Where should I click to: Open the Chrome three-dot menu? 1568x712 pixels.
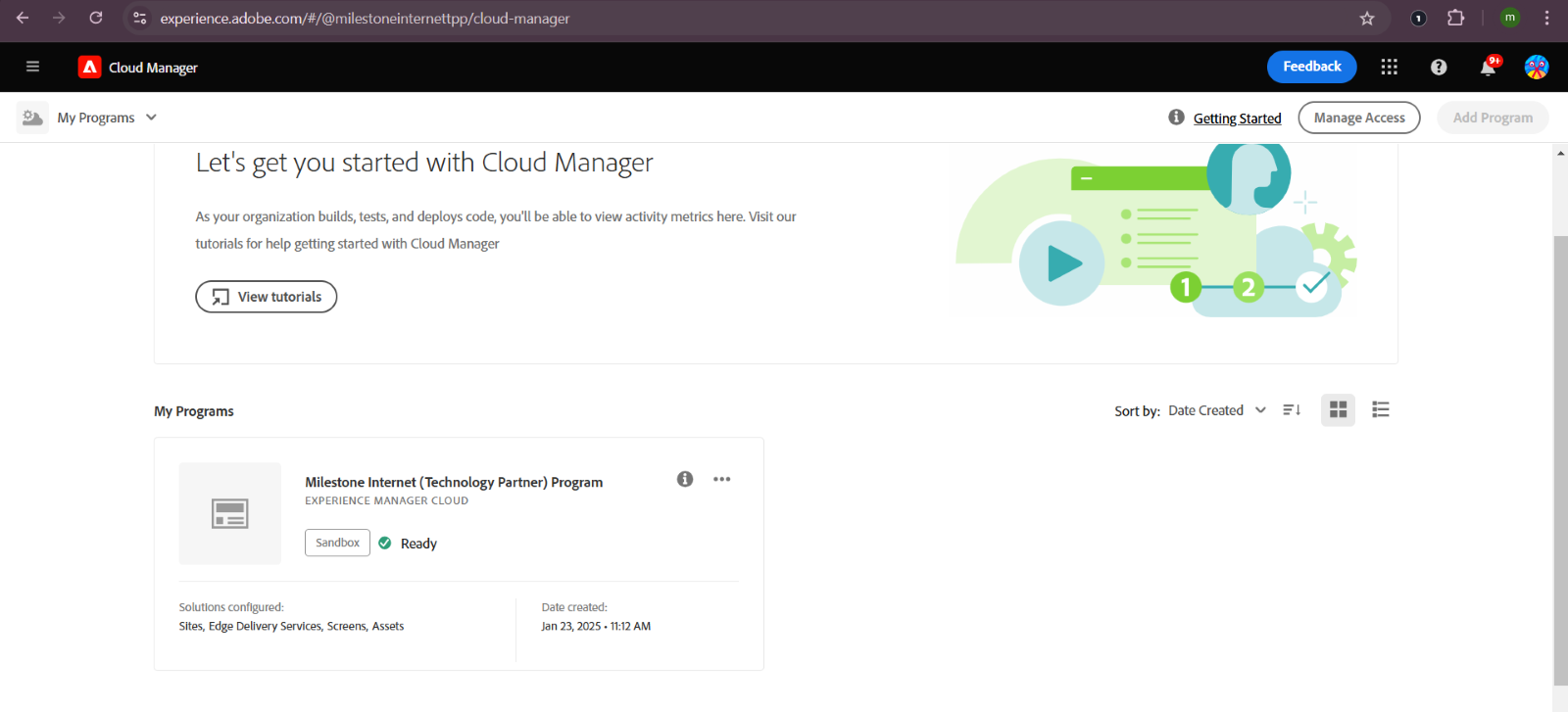[x=1546, y=18]
